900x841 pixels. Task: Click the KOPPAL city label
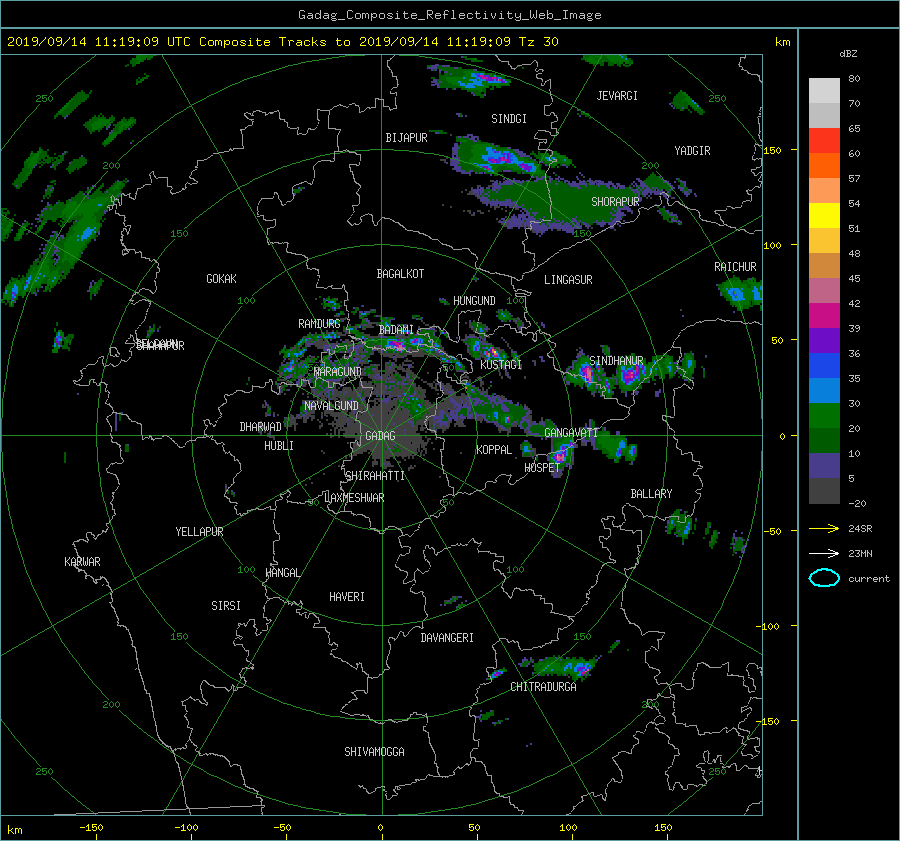tap(494, 450)
